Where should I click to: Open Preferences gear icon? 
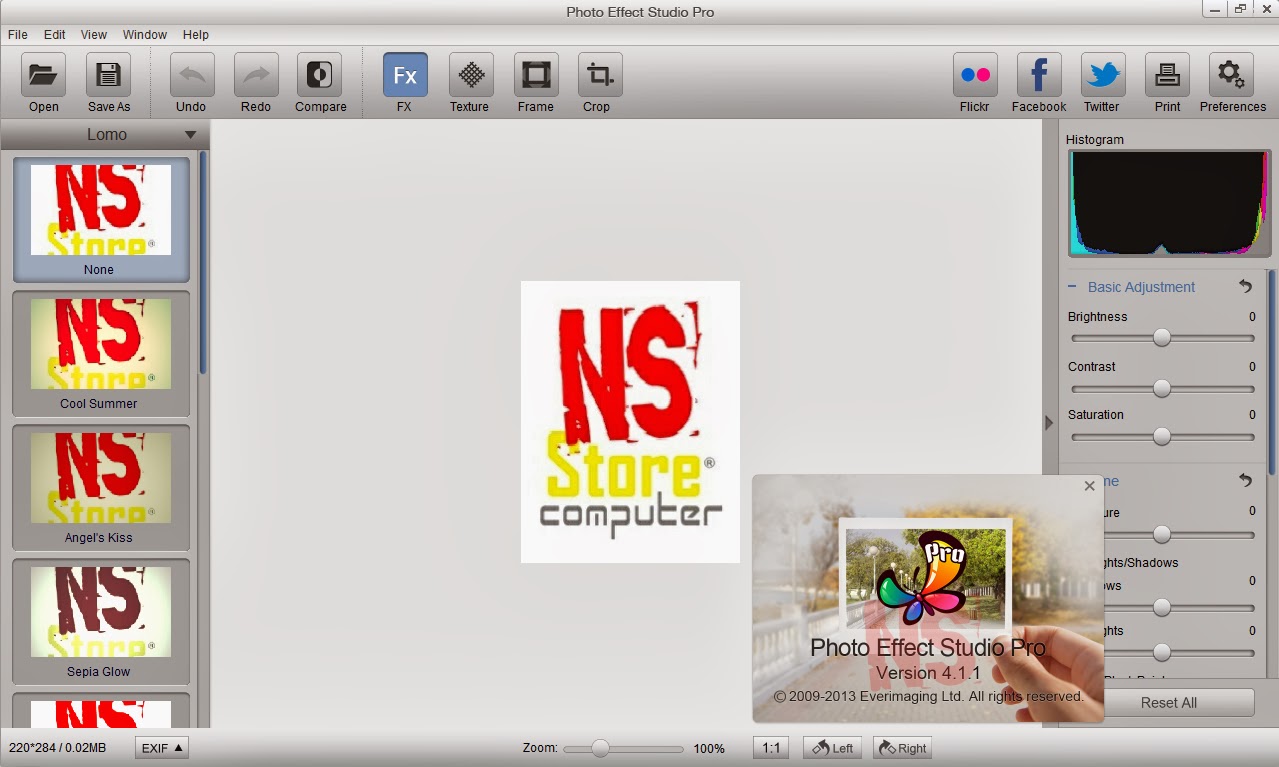[1231, 75]
